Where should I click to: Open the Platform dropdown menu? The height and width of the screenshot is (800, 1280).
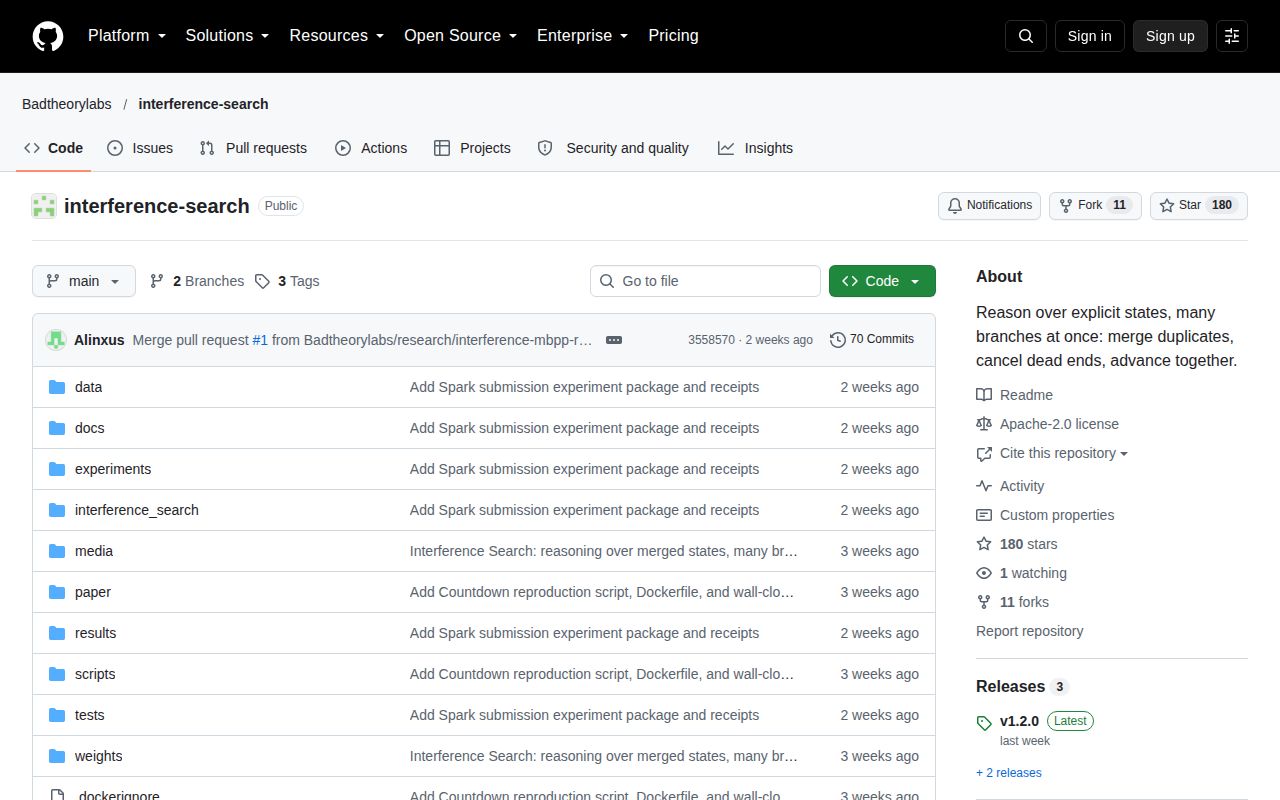(127, 36)
